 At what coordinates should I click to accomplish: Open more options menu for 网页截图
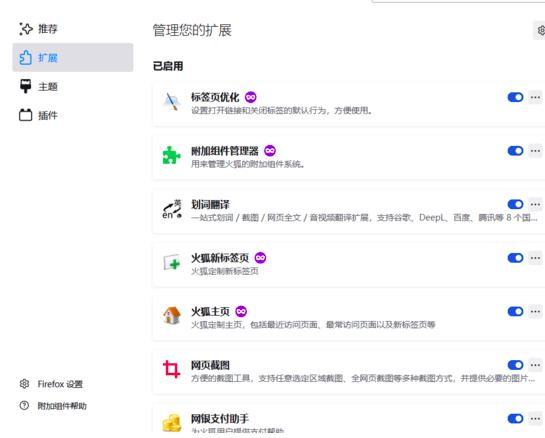pyautogui.click(x=535, y=365)
